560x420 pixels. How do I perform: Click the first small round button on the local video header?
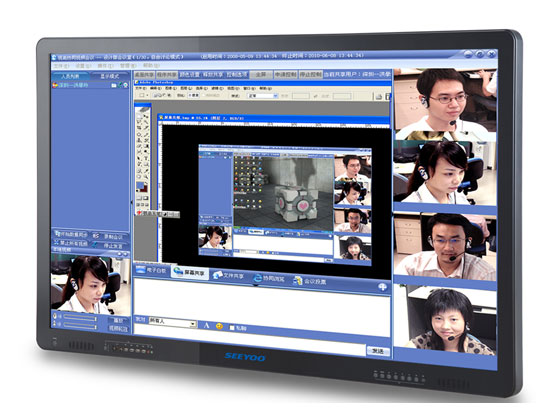(120, 254)
